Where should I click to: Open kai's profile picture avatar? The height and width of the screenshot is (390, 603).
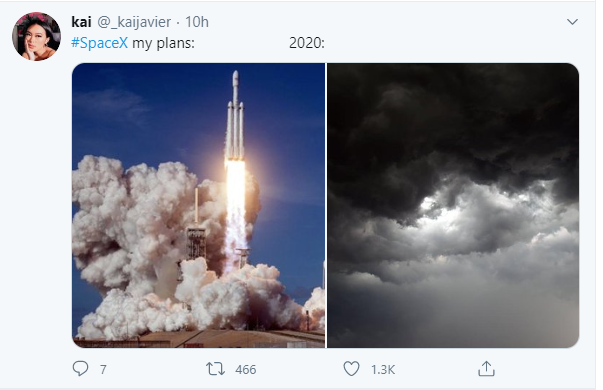pos(36,37)
